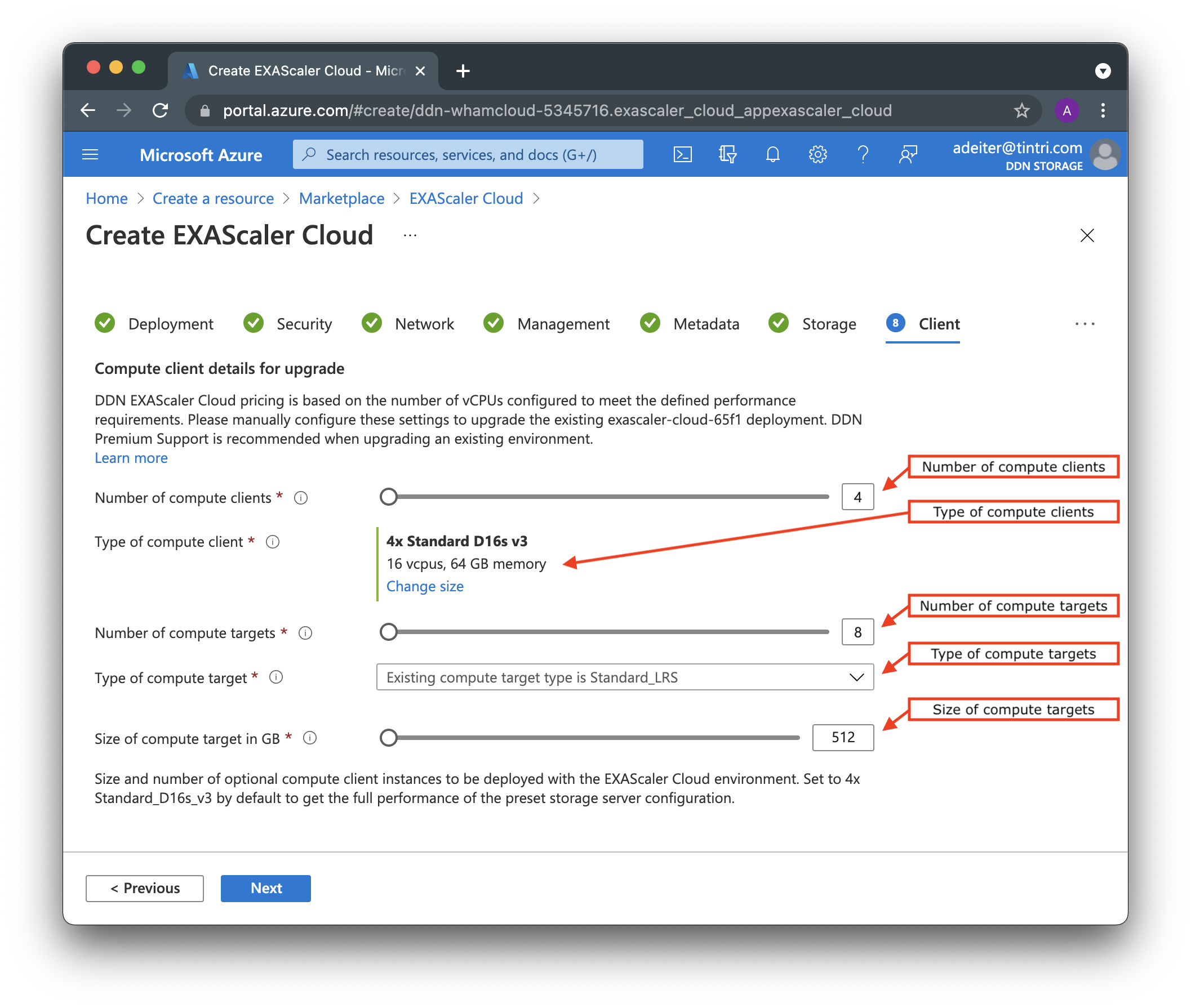The width and height of the screenshot is (1191, 1008).
Task: Show more wizard steps via ellipsis
Action: click(x=1085, y=324)
